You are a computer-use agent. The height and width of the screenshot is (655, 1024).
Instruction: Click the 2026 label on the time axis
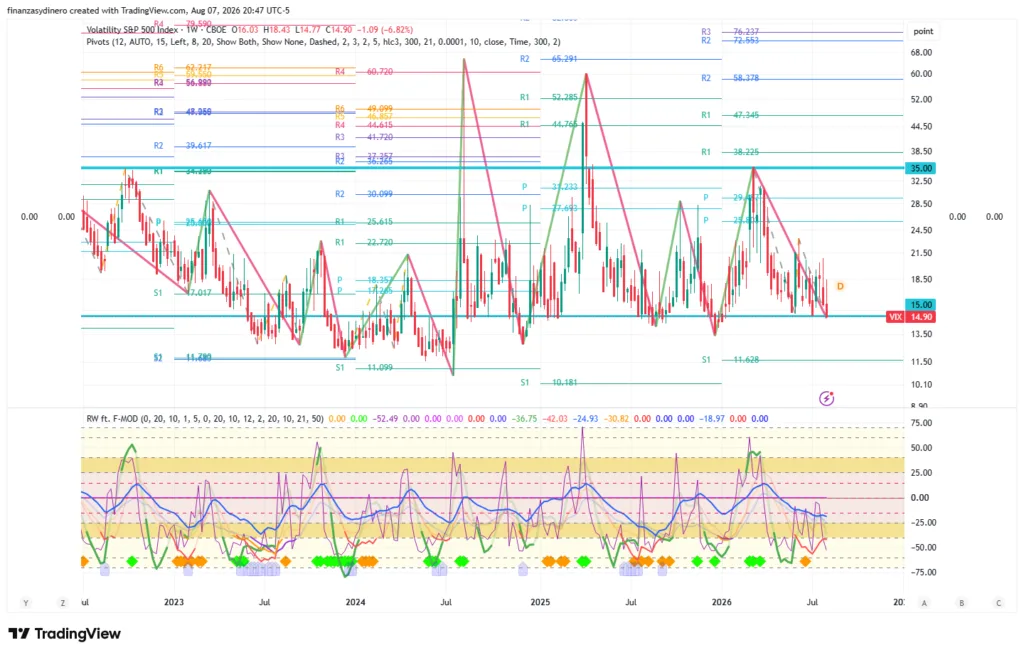722,602
